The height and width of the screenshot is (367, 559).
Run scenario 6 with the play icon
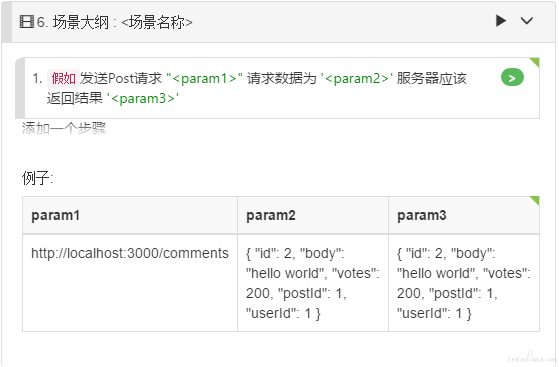[501, 21]
